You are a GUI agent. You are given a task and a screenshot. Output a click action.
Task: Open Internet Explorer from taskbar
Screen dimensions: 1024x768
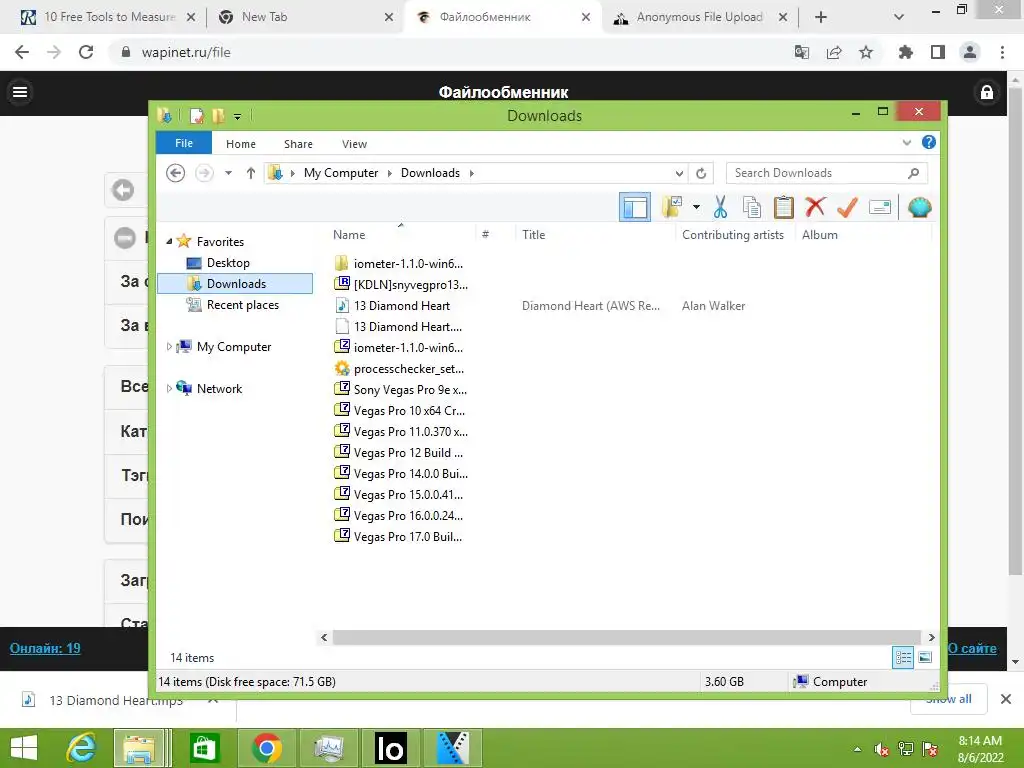[81, 748]
